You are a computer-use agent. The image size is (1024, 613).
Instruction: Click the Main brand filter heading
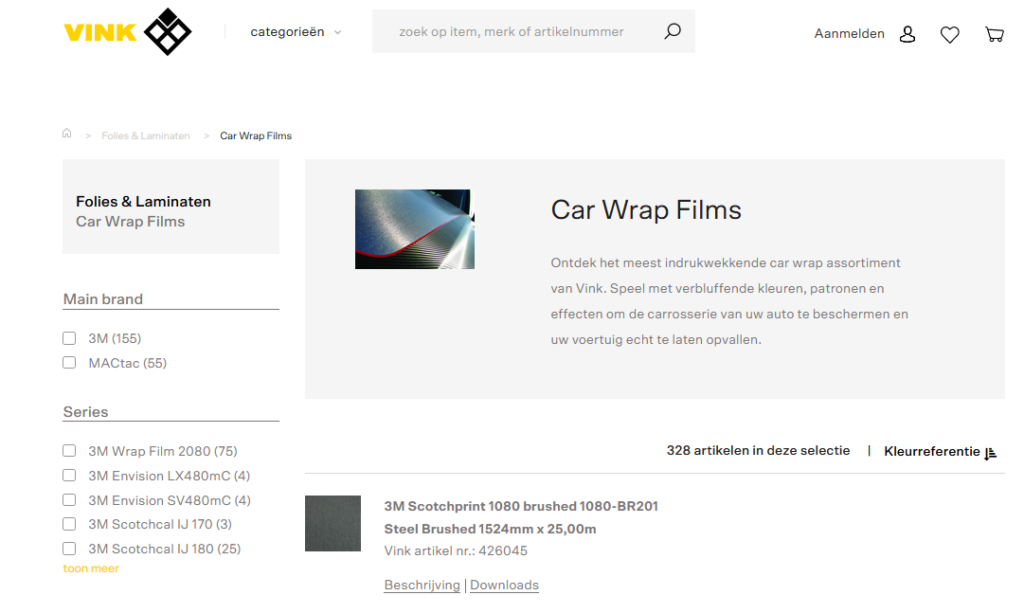(x=103, y=299)
